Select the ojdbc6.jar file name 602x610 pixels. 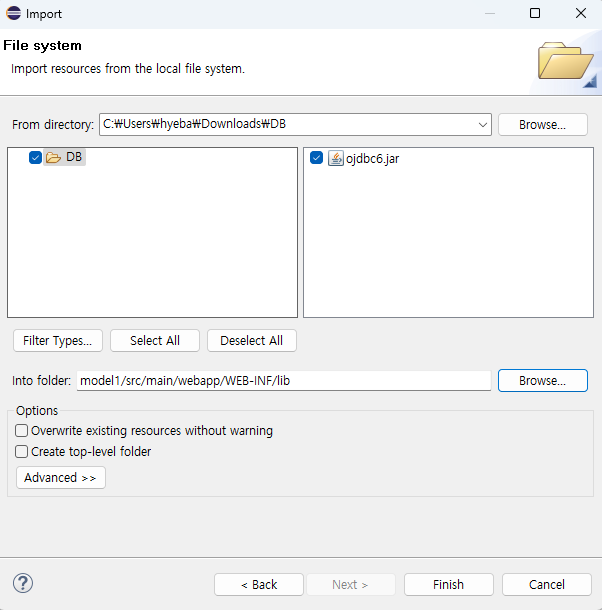point(372,159)
